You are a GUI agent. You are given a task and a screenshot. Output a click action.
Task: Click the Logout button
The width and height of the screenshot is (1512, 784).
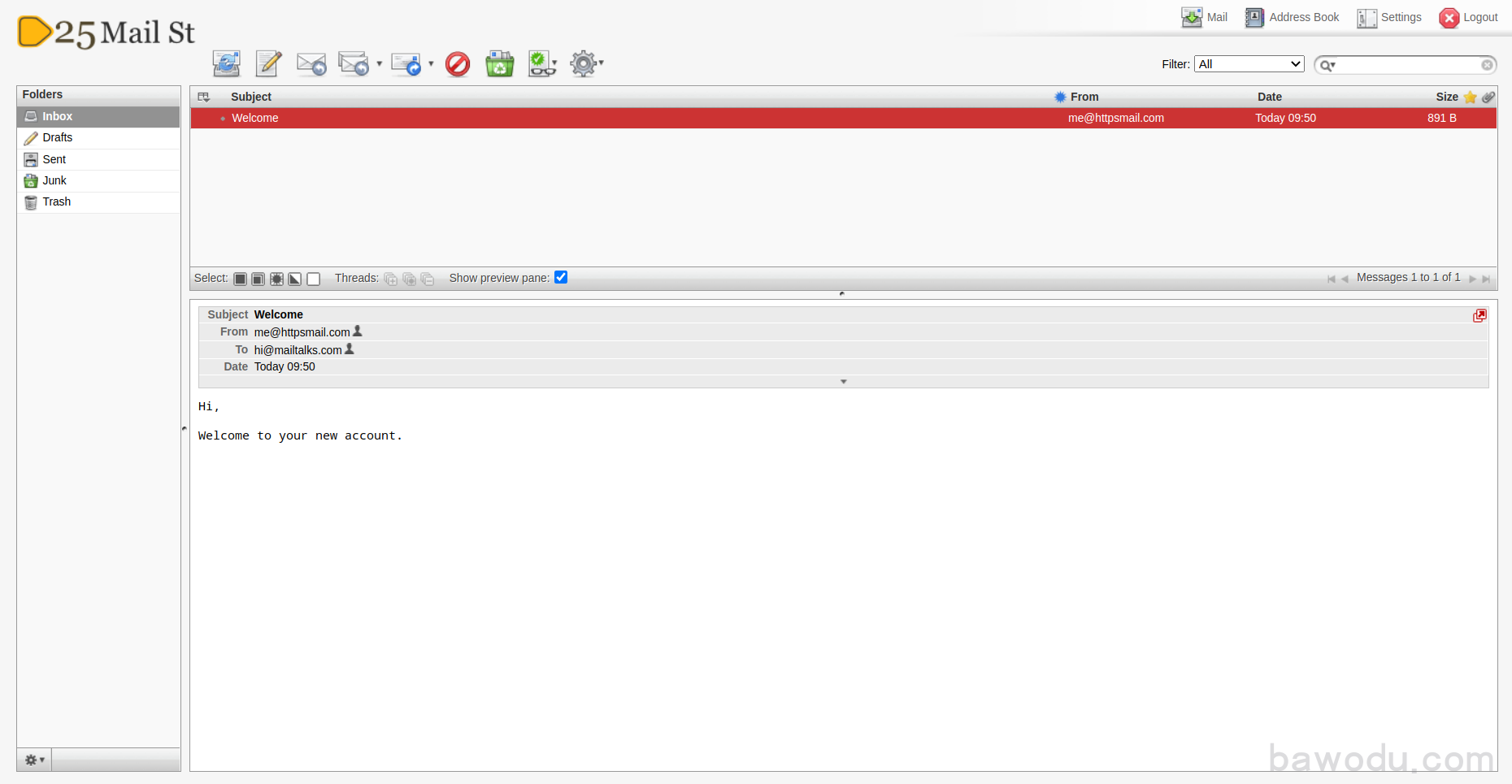pos(1468,17)
